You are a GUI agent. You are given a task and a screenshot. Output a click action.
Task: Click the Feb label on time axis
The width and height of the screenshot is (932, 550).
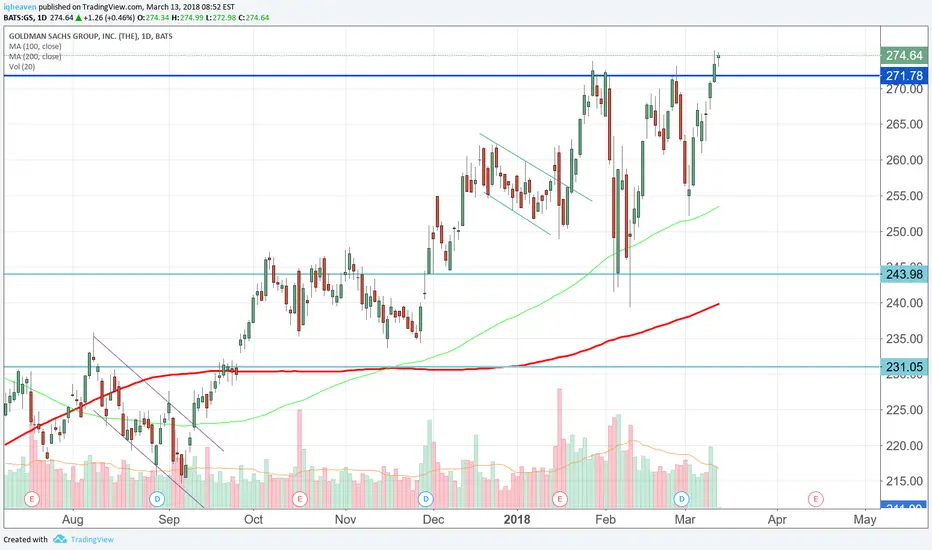tap(606, 519)
